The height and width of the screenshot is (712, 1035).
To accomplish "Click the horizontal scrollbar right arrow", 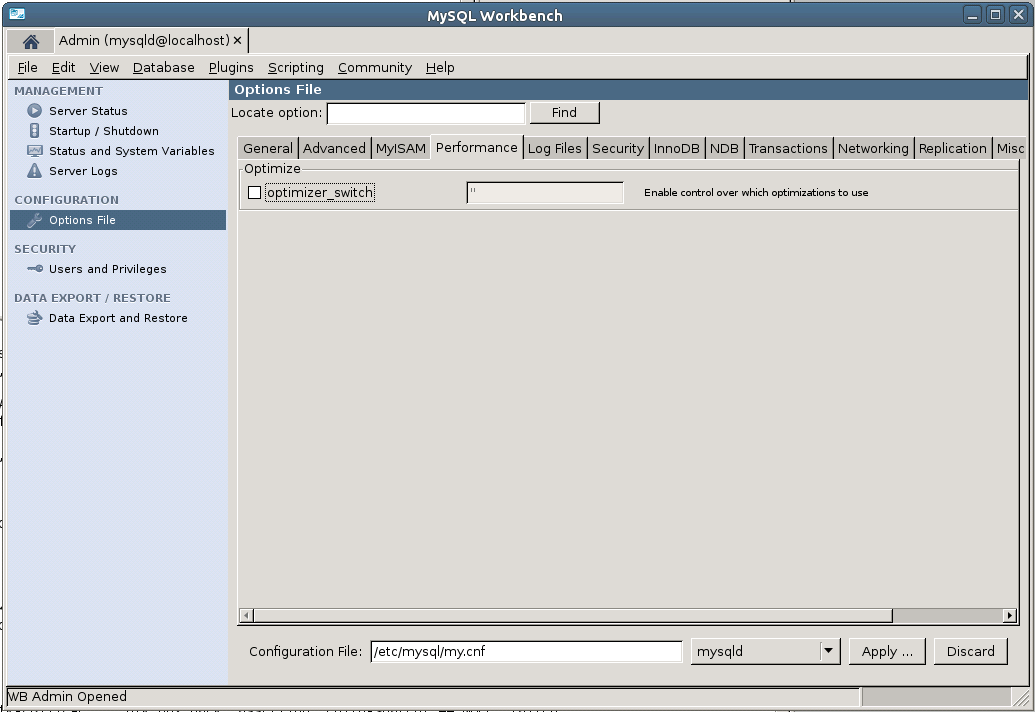I will click(1011, 615).
